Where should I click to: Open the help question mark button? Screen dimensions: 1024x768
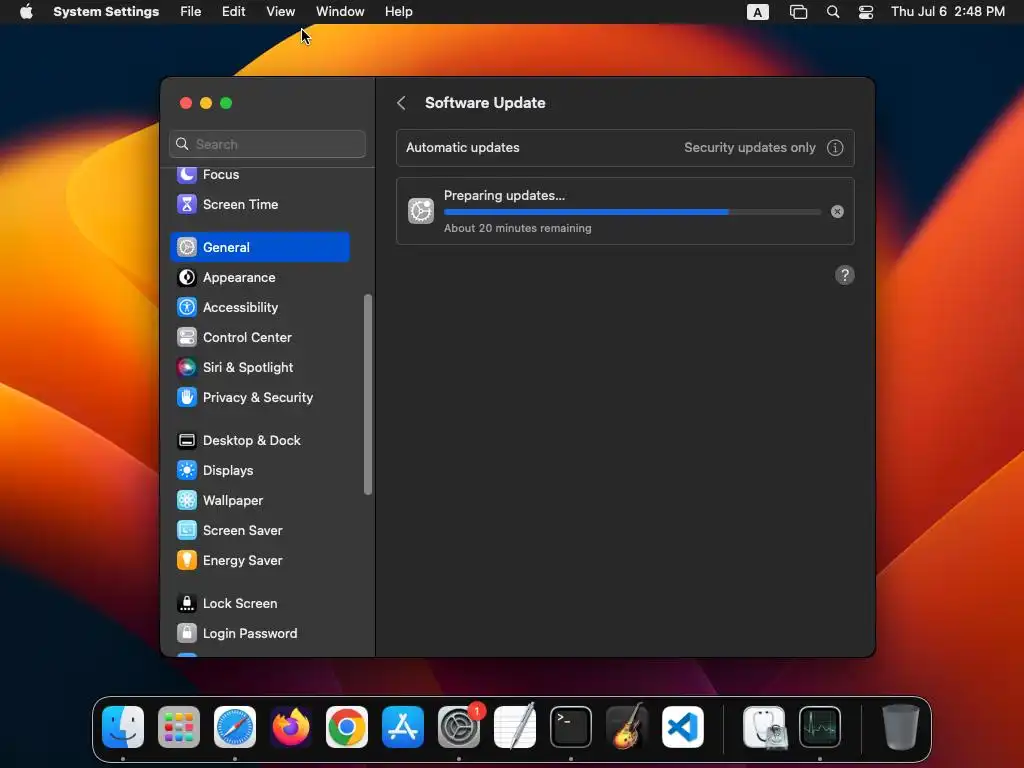(x=844, y=275)
